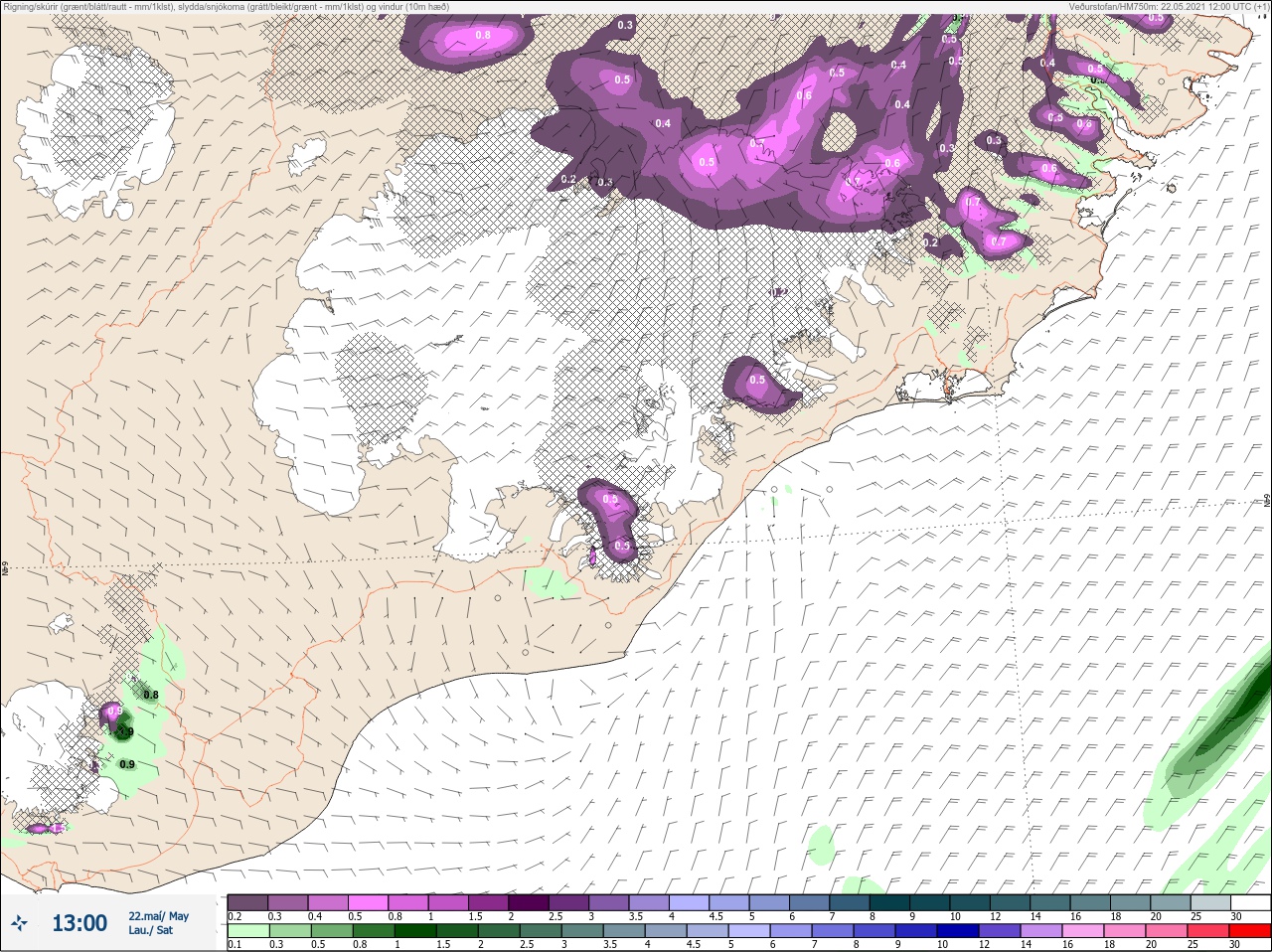This screenshot has width=1272, height=952.
Task: Select the bright red 30 swatch in lower legend
Action: click(1250, 932)
